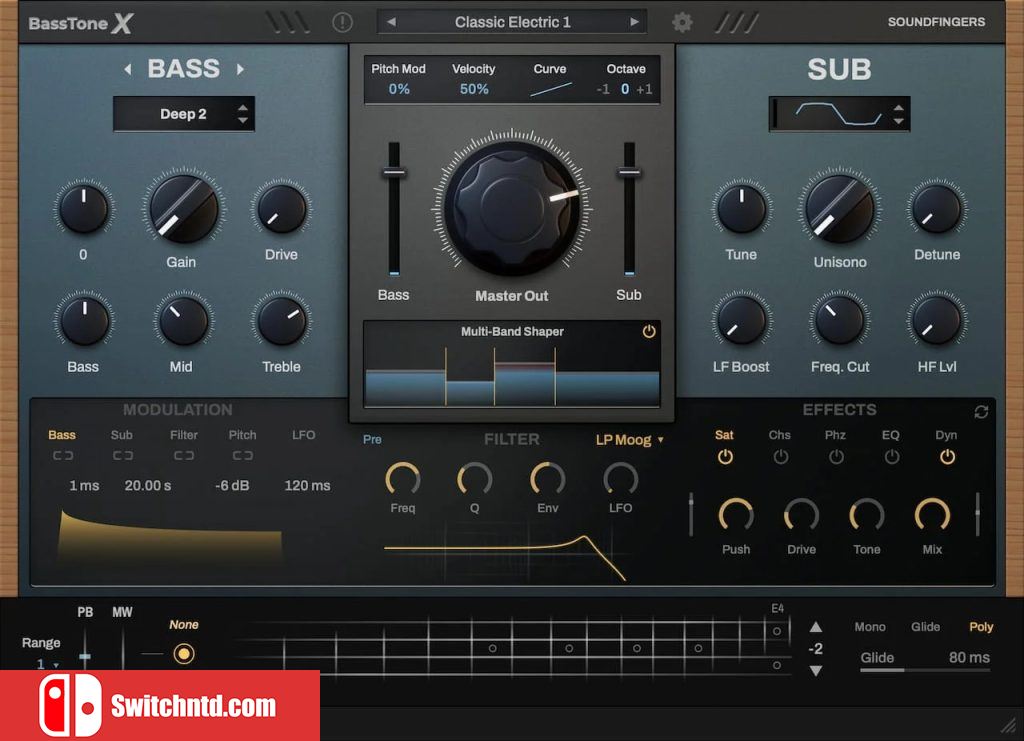Click the left diagonal stripes icon
This screenshot has height=741, width=1024.
[287, 22]
